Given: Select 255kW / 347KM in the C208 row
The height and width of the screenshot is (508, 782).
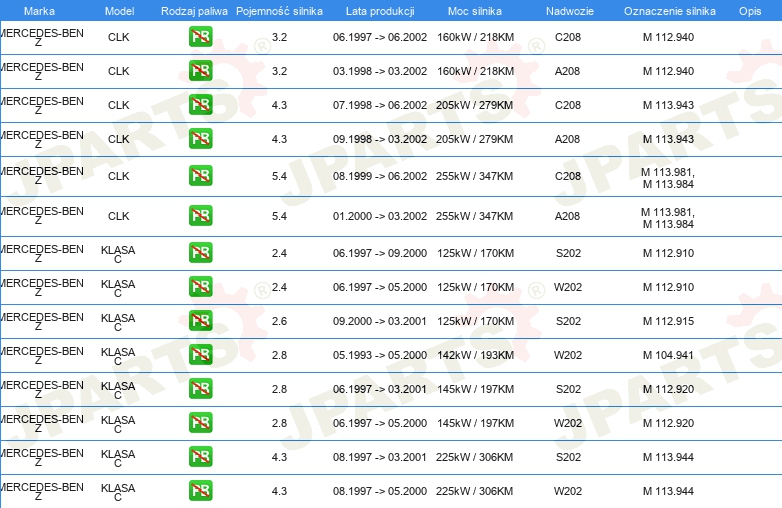Looking at the screenshot, I should tap(474, 176).
